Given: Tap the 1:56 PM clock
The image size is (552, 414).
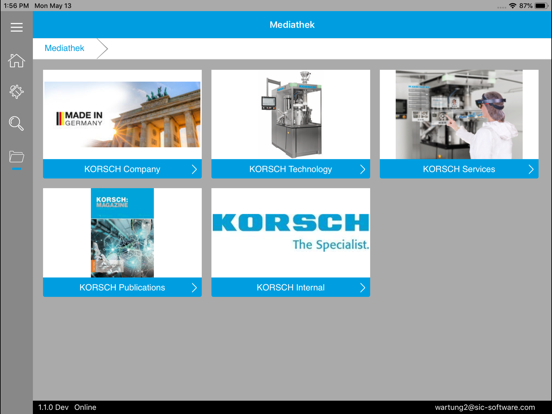Looking at the screenshot, I should pos(16,6).
